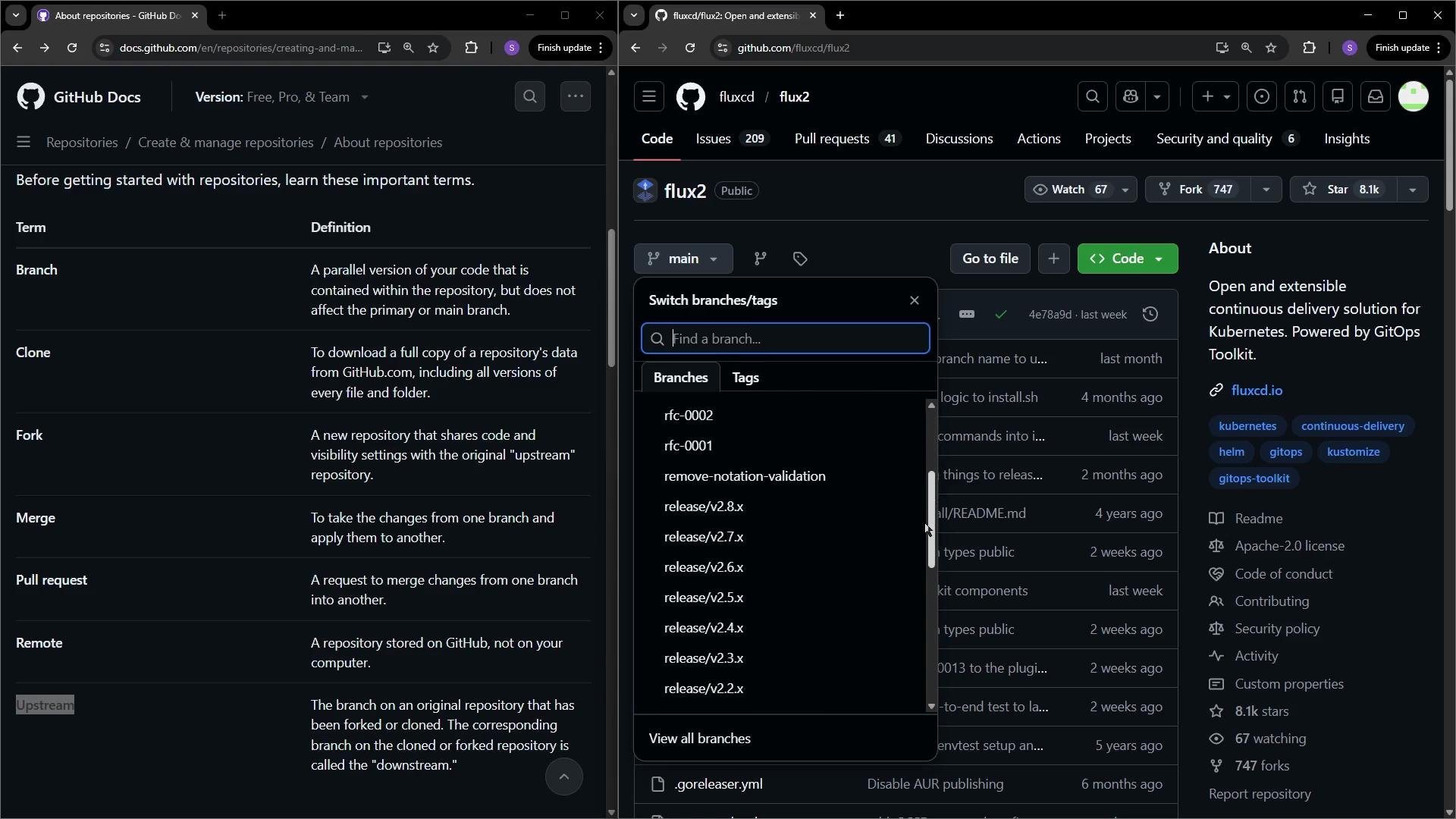Image resolution: width=1456 pixels, height=819 pixels.
Task: Open .goreleaser.yml file
Action: tap(717, 784)
